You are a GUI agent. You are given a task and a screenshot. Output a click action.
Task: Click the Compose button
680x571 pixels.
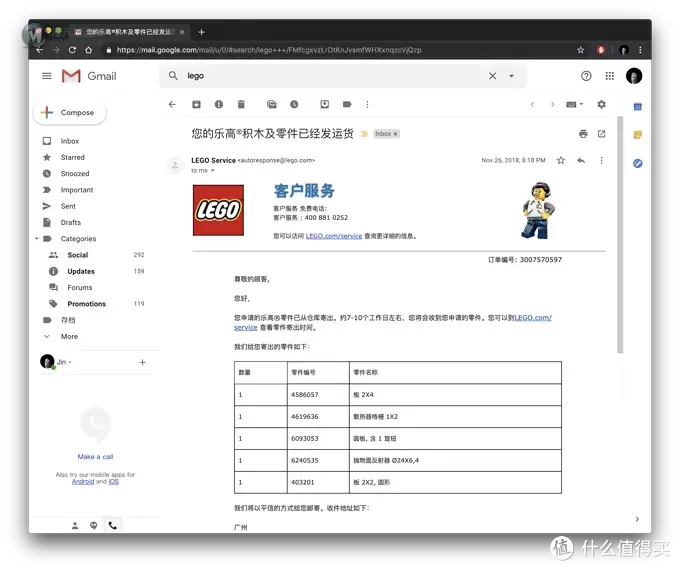70,113
